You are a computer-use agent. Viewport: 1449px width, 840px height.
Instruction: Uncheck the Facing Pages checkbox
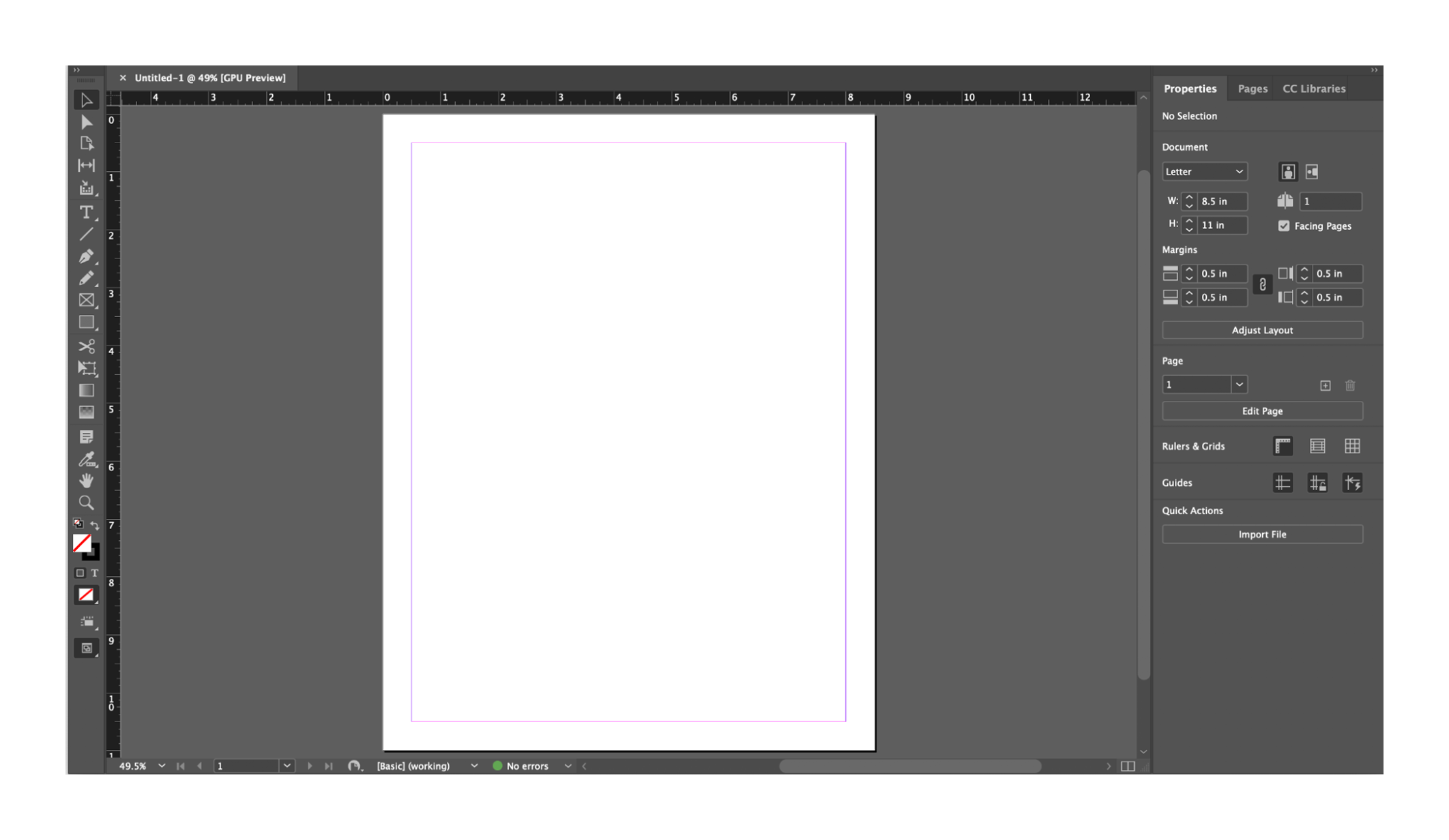[x=1284, y=226]
